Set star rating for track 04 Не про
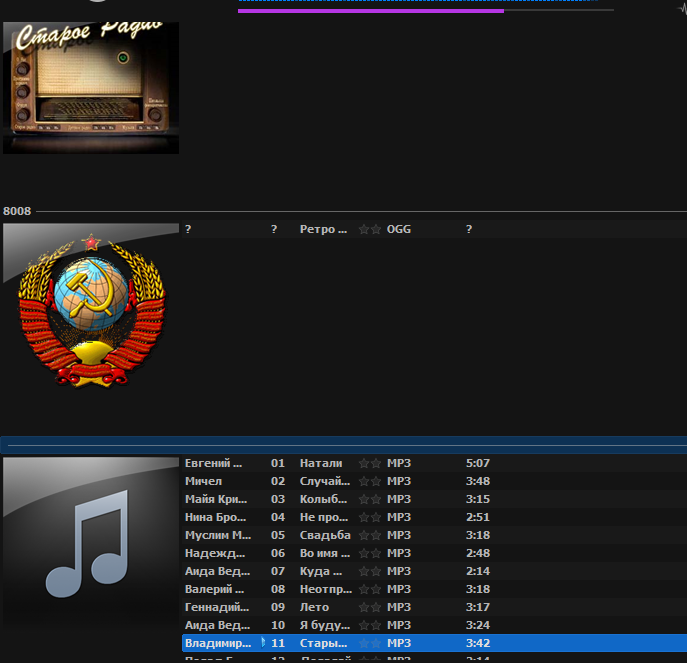Screen dimensions: 687x663 (369, 517)
